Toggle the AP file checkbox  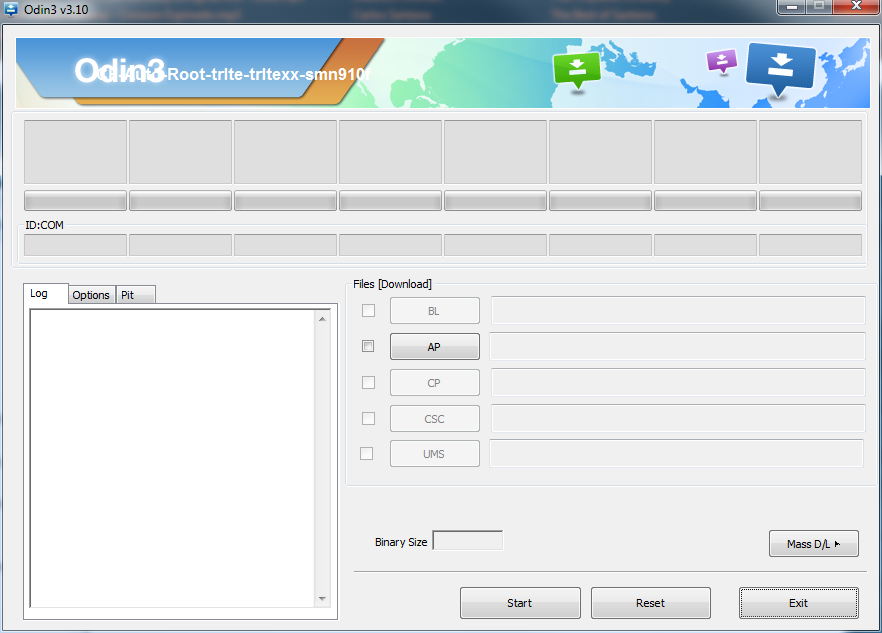pyautogui.click(x=368, y=346)
